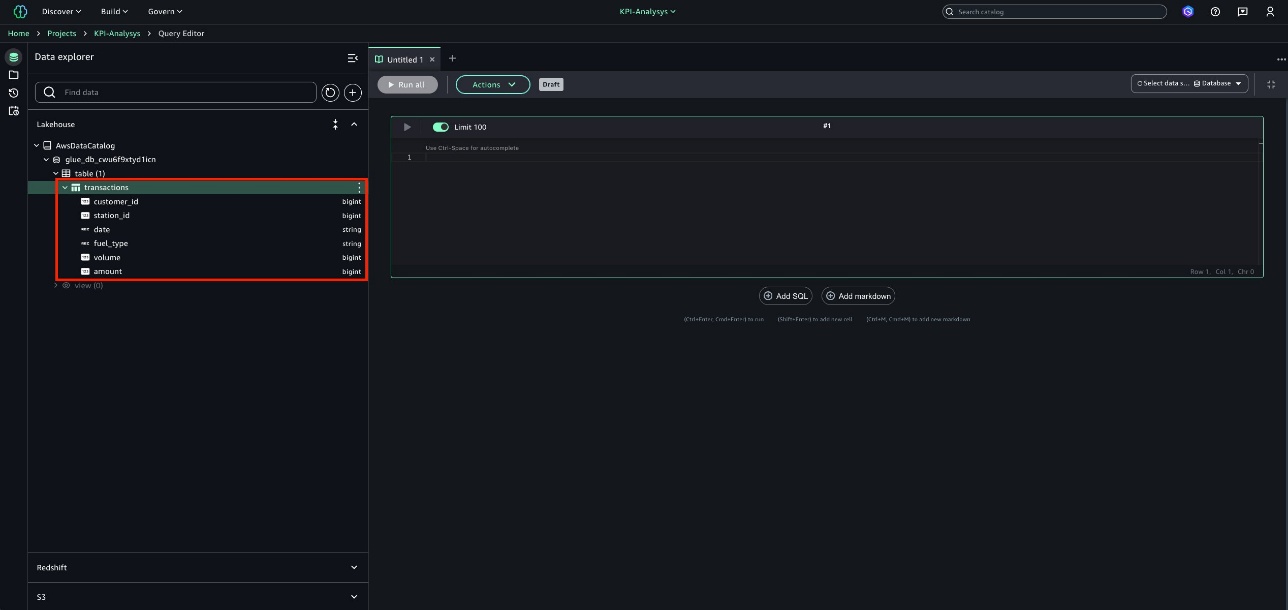The image size is (1288, 610).
Task: Collapse the transactions table node
Action: click(65, 187)
